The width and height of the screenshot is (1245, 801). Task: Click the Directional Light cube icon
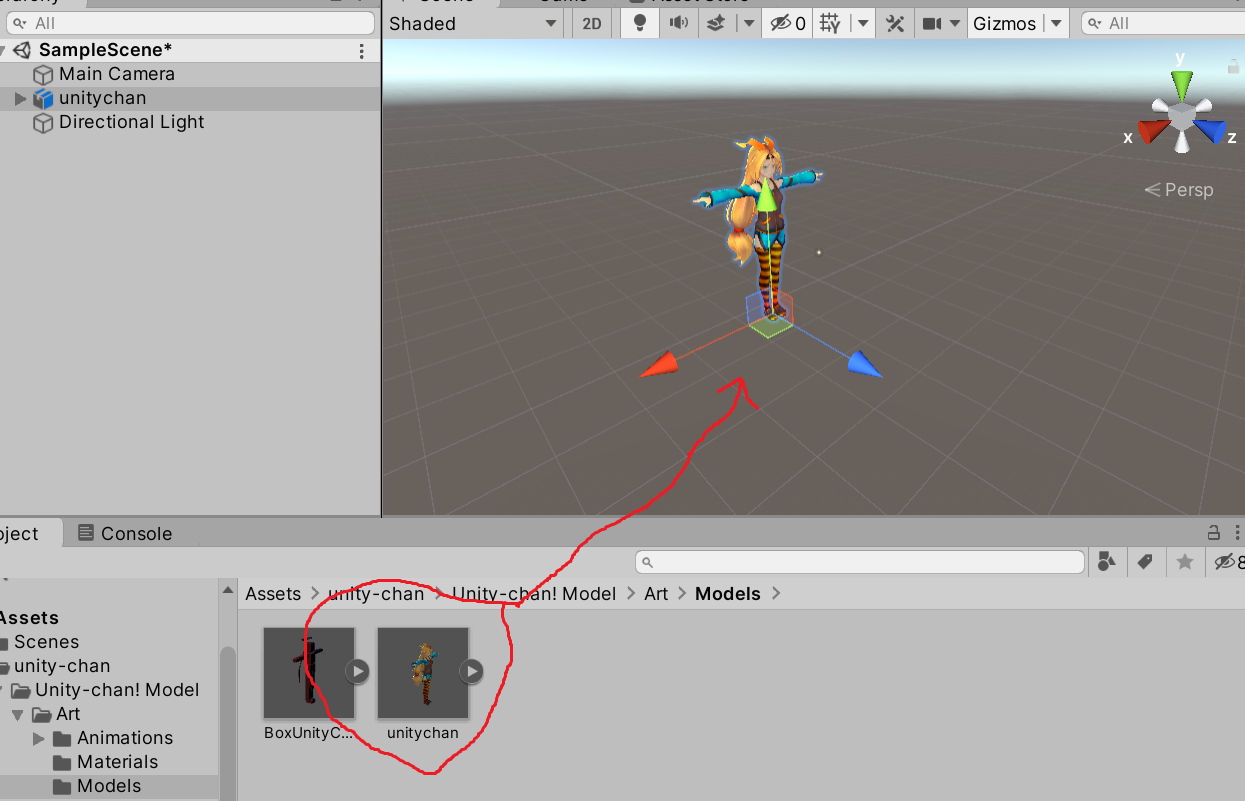(43, 122)
